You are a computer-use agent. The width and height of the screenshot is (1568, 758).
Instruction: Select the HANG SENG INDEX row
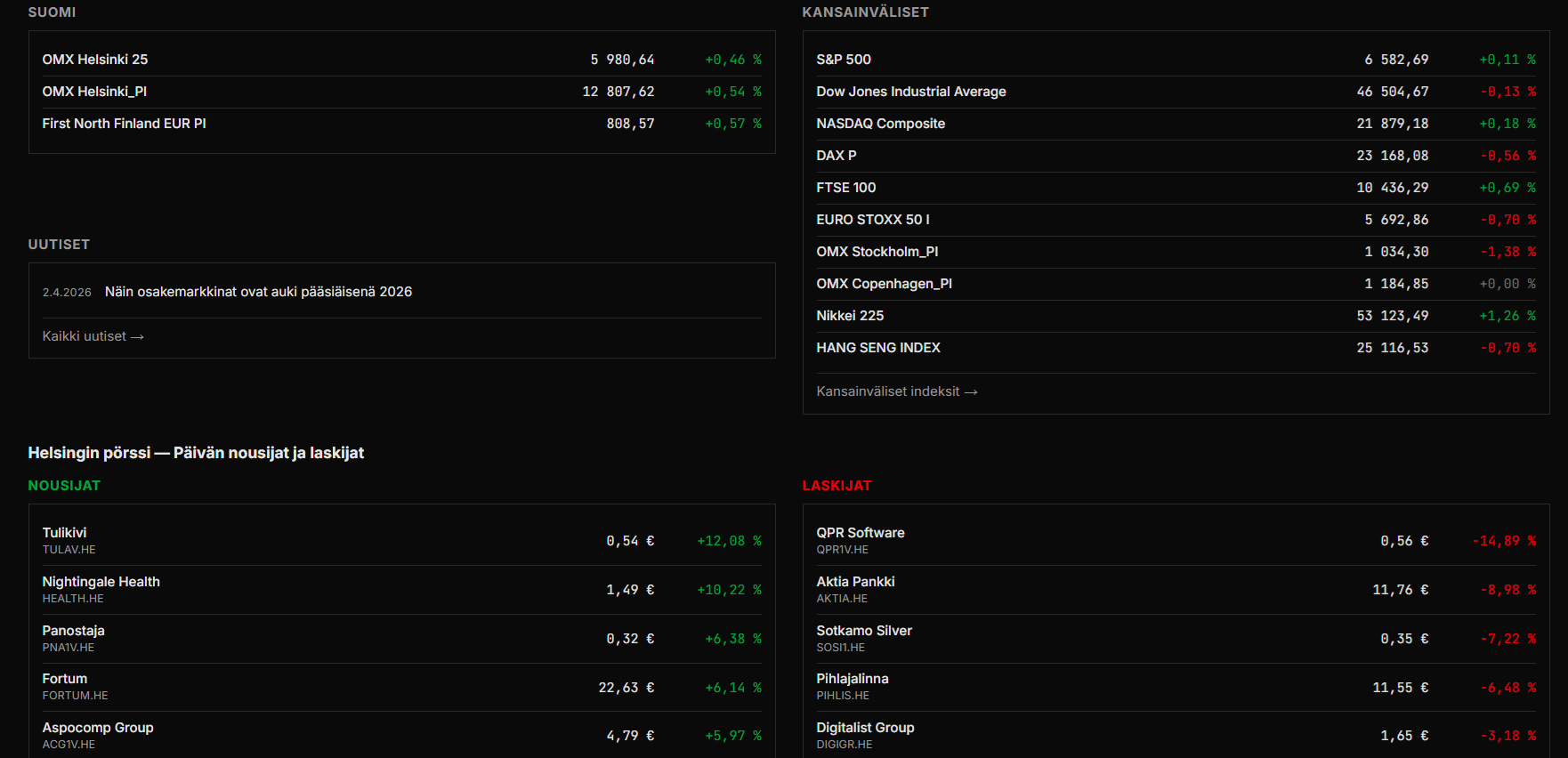1176,348
